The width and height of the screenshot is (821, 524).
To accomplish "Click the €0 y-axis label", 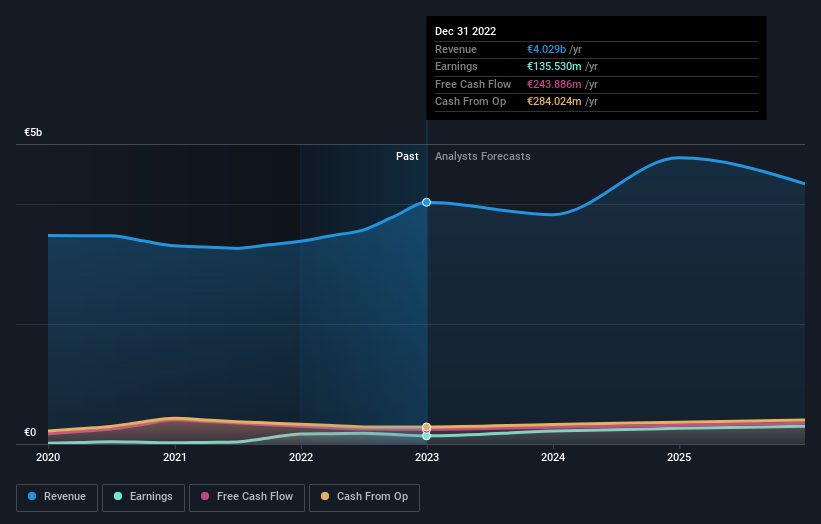I will point(30,432).
